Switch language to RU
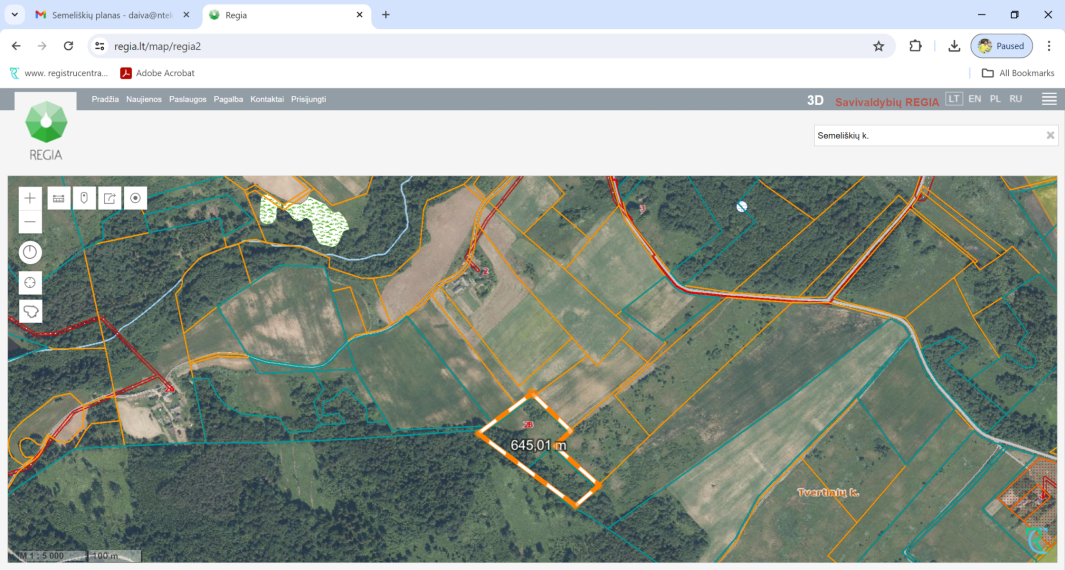The image size is (1065, 570). (x=1015, y=99)
